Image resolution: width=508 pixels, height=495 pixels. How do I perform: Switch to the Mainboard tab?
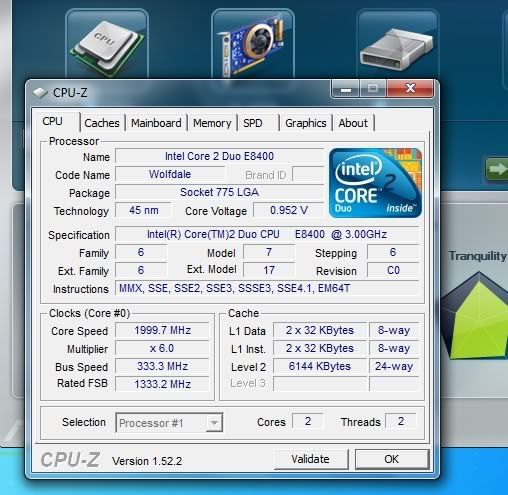156,123
